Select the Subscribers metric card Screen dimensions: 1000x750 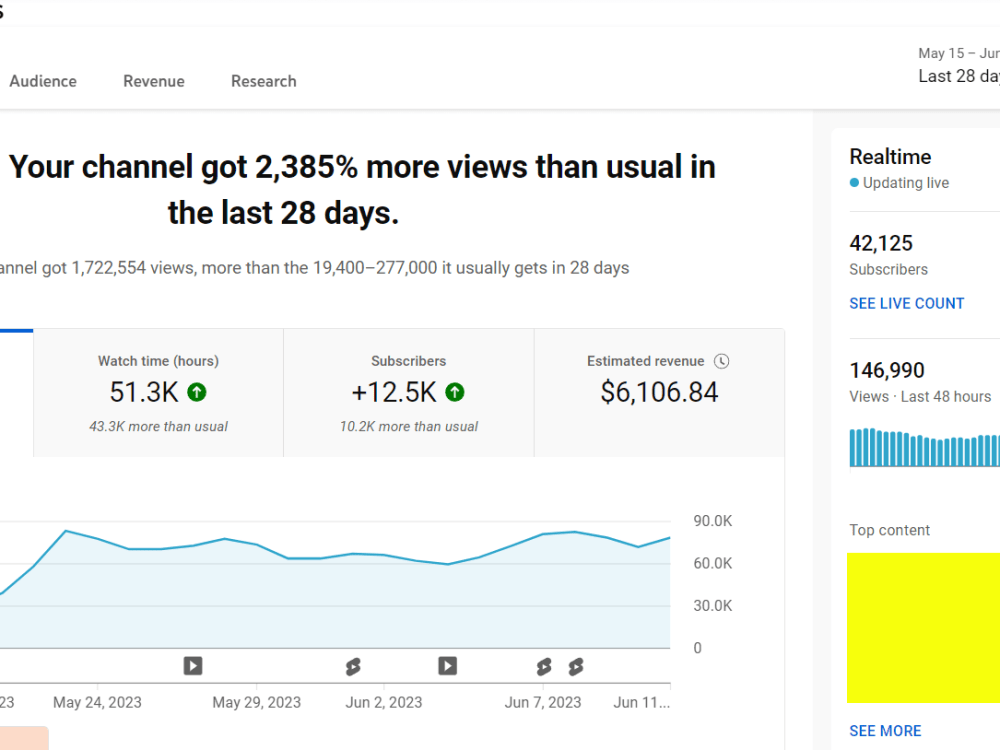pyautogui.click(x=409, y=393)
